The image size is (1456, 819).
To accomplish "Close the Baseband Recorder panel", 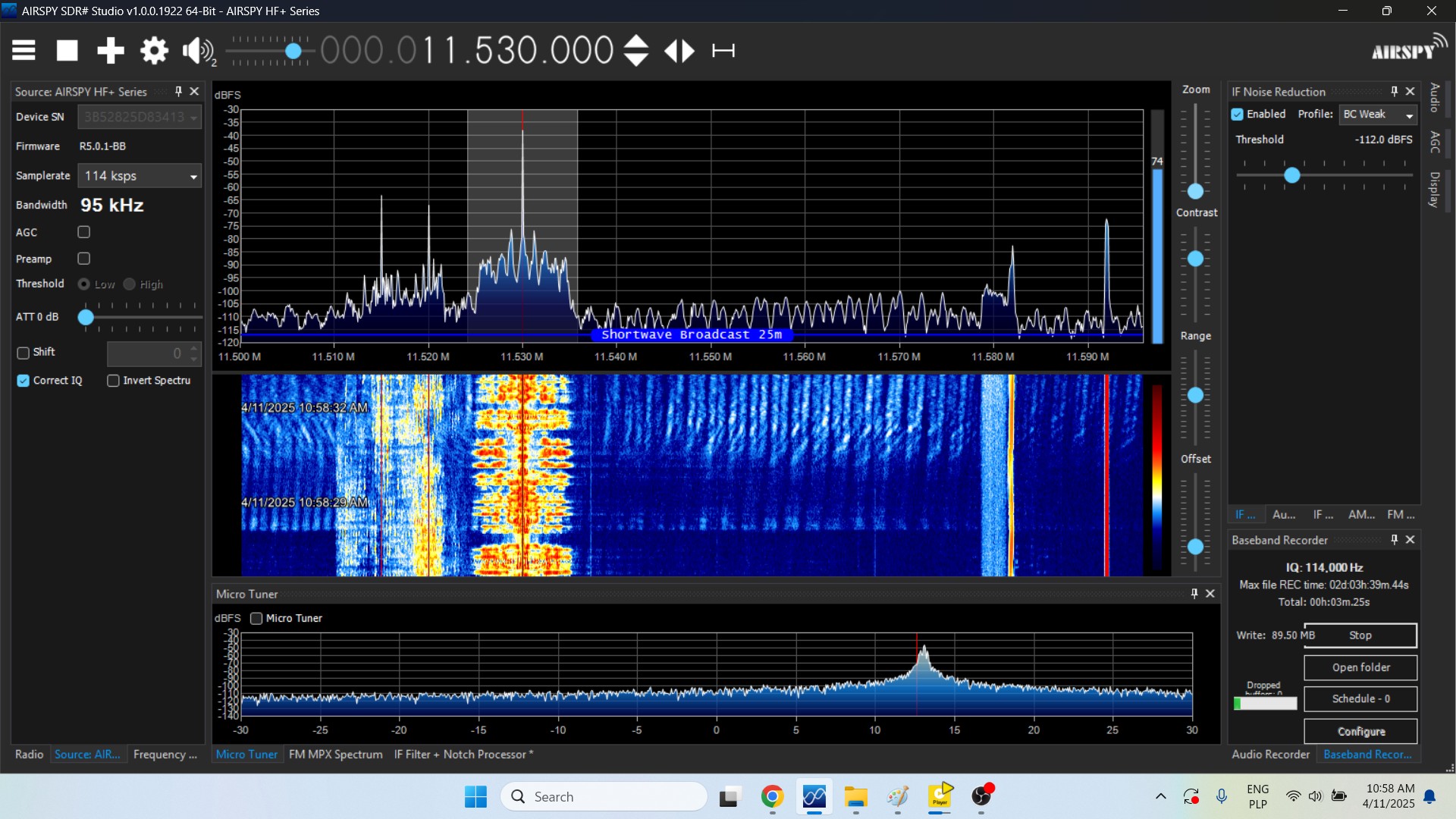I will (x=1410, y=539).
